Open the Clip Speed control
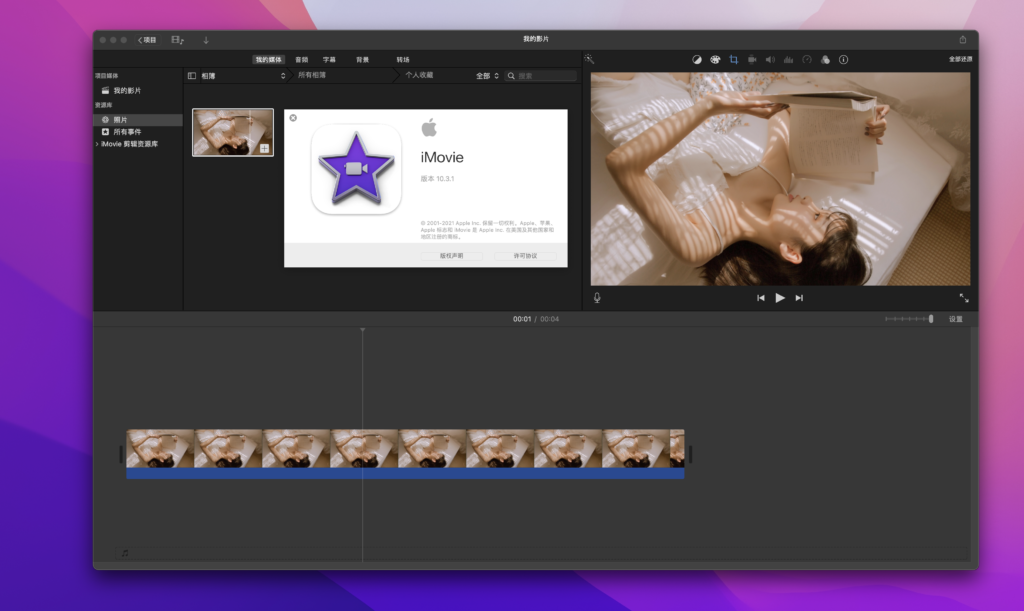This screenshot has height=611, width=1024. point(807,59)
